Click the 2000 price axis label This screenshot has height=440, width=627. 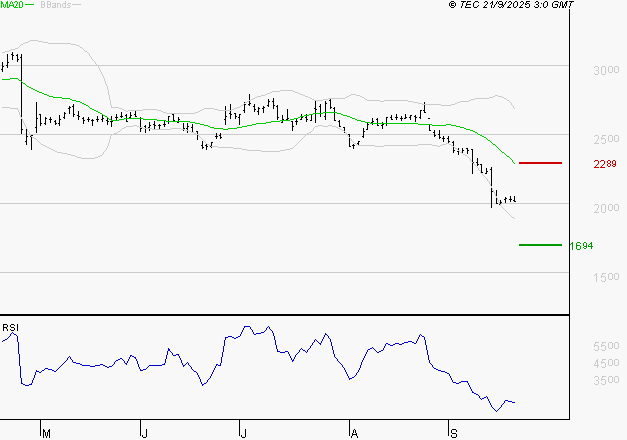coord(606,208)
